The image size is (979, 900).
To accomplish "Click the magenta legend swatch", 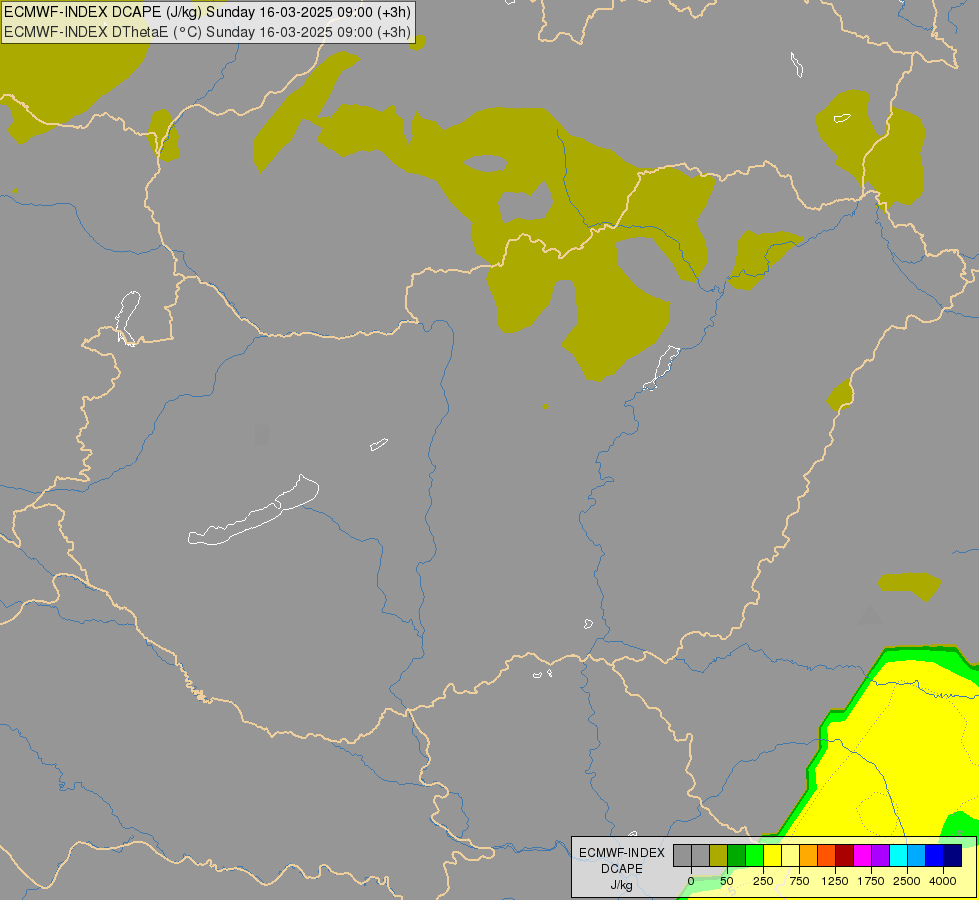I will [x=863, y=856].
